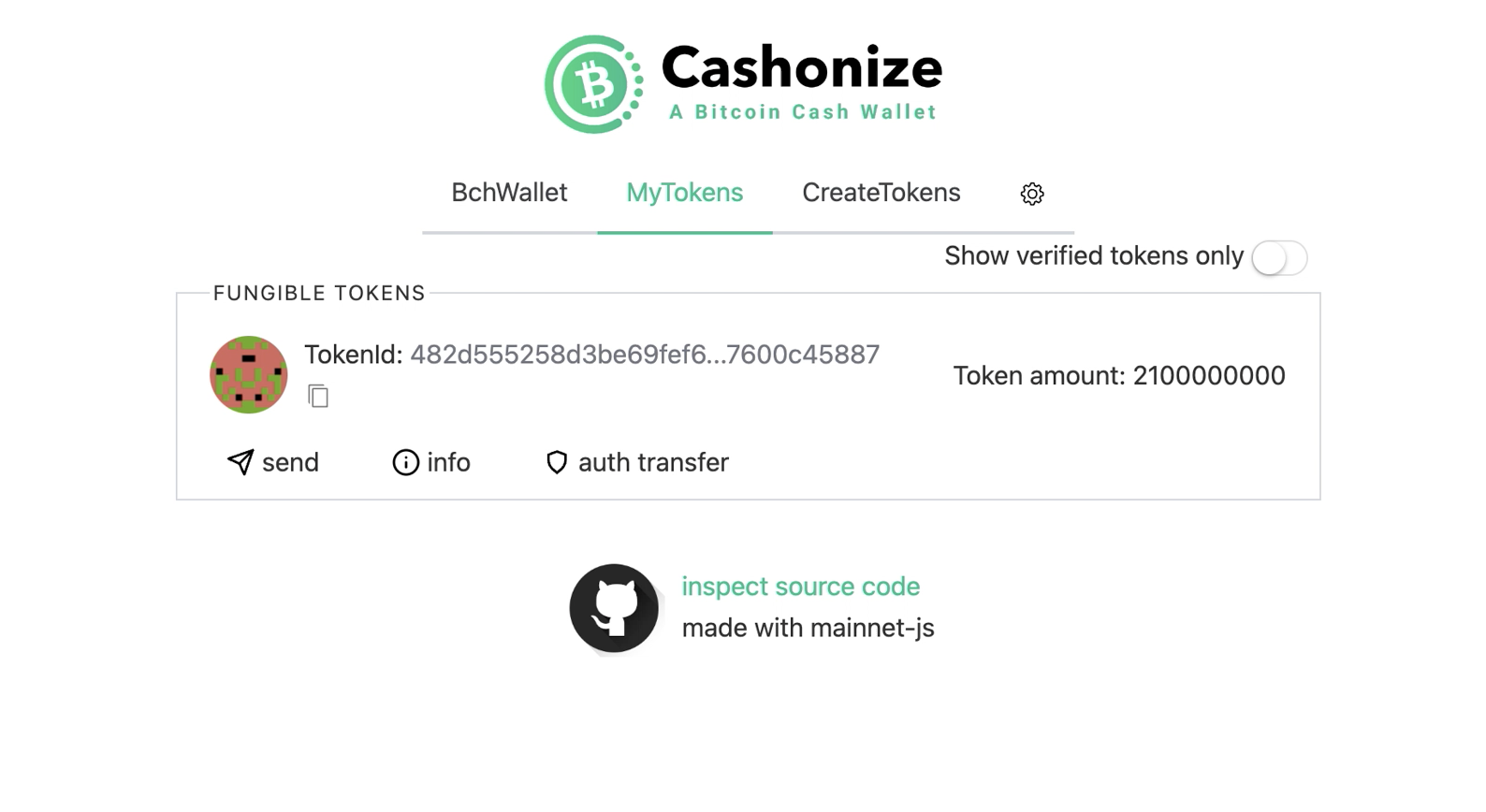This screenshot has height=812, width=1486.
Task: Click the GitHub cat icon
Action: coord(614,608)
